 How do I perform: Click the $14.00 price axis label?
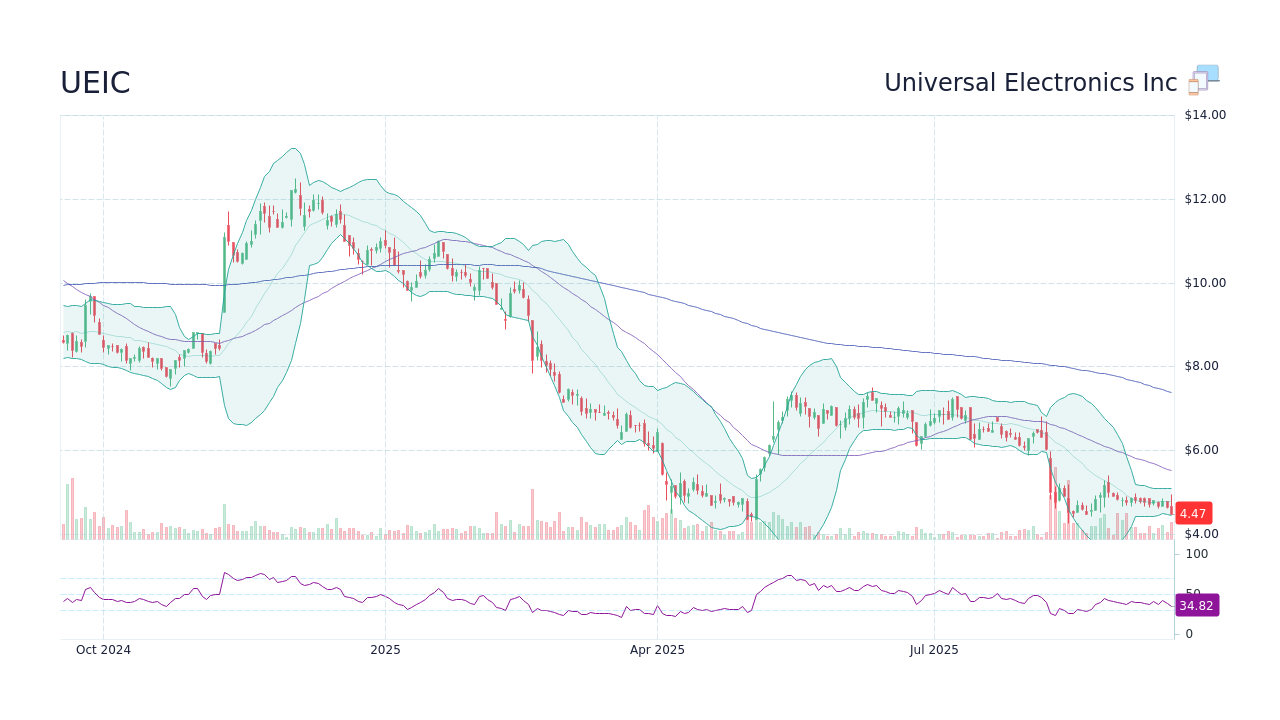1205,115
